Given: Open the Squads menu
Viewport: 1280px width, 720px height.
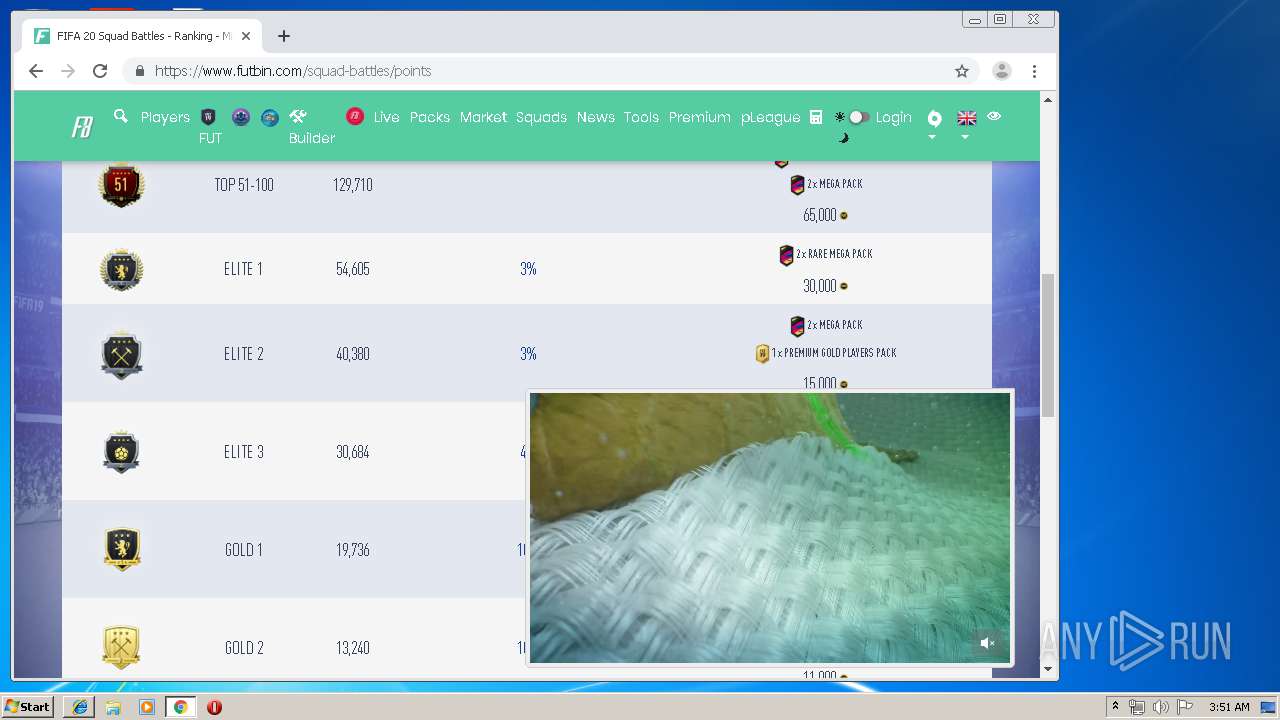Looking at the screenshot, I should click(x=541, y=117).
